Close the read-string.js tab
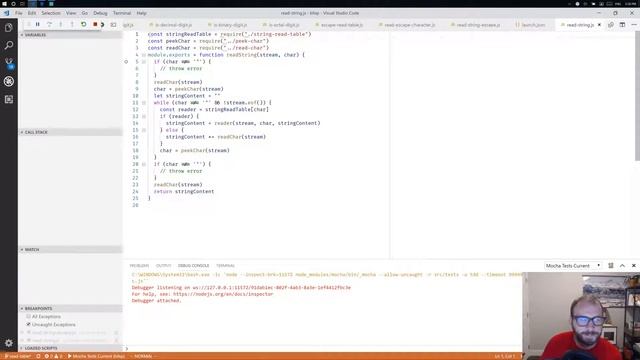The height and width of the screenshot is (360, 640). point(599,25)
